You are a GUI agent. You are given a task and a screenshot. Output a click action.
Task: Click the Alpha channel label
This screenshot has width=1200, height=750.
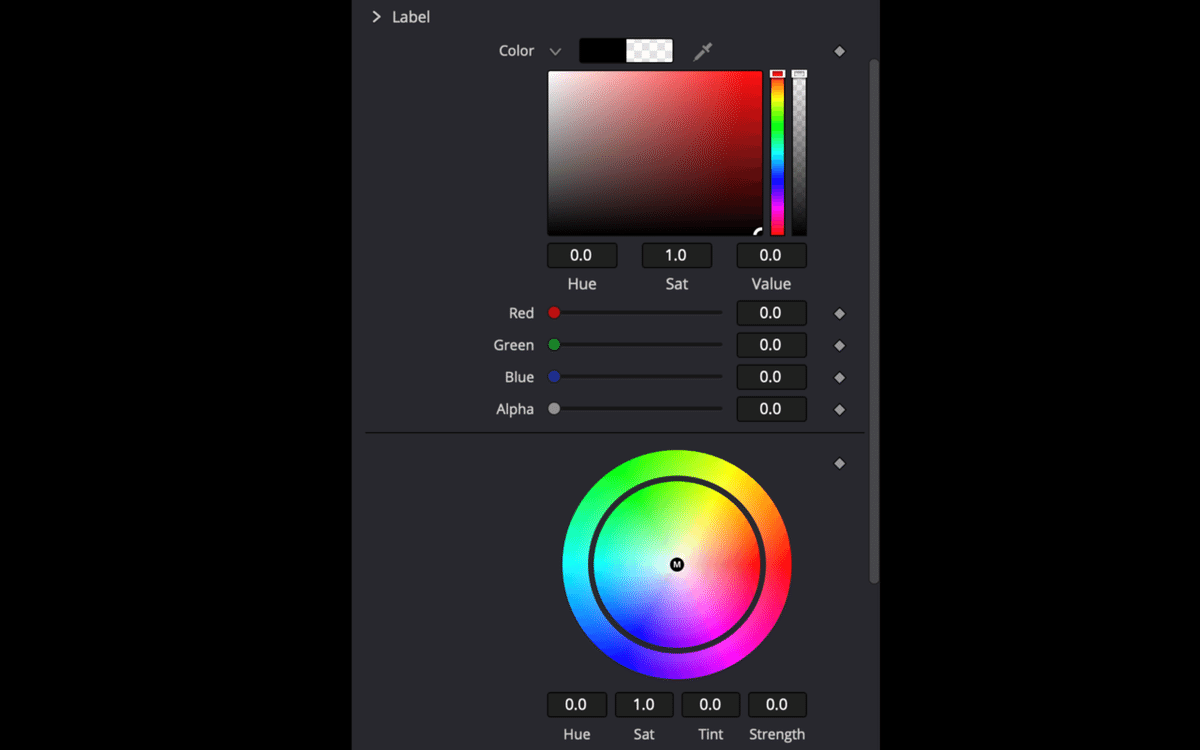coord(515,409)
